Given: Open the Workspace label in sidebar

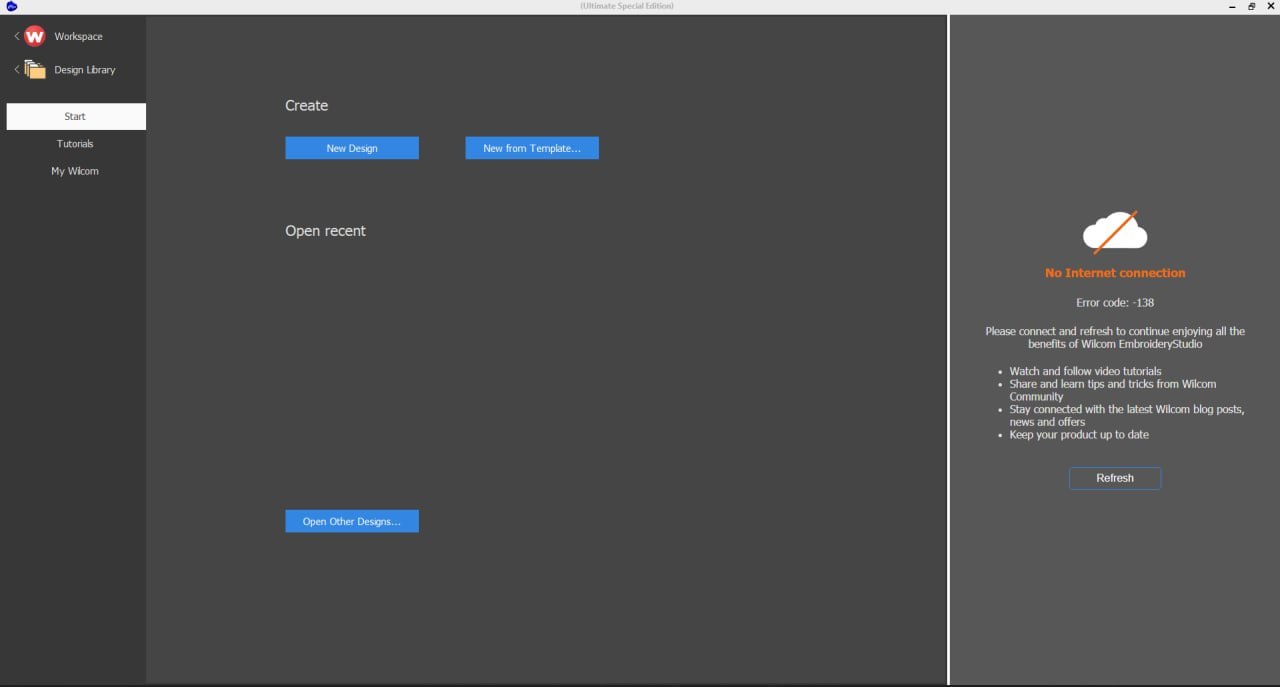Looking at the screenshot, I should (78, 36).
